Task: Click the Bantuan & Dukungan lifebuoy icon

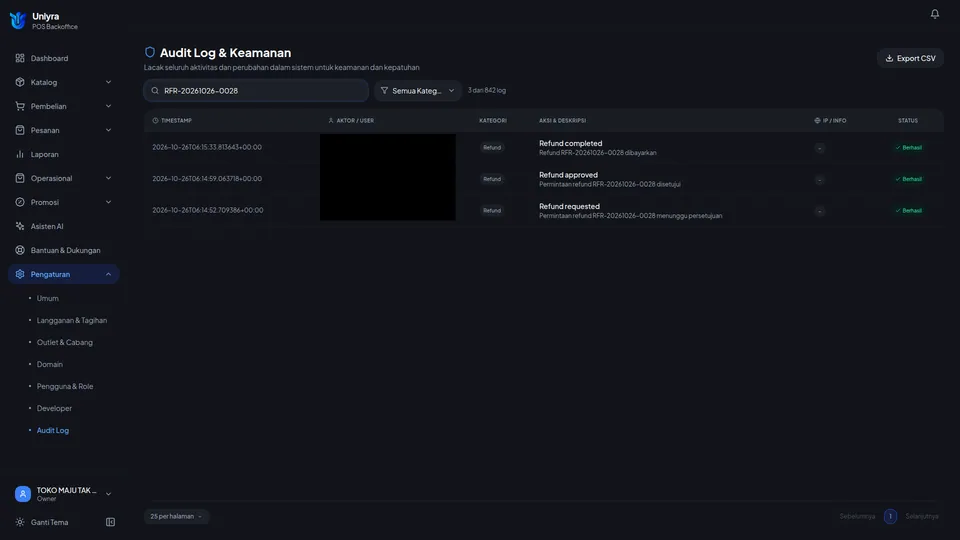Action: coord(20,250)
